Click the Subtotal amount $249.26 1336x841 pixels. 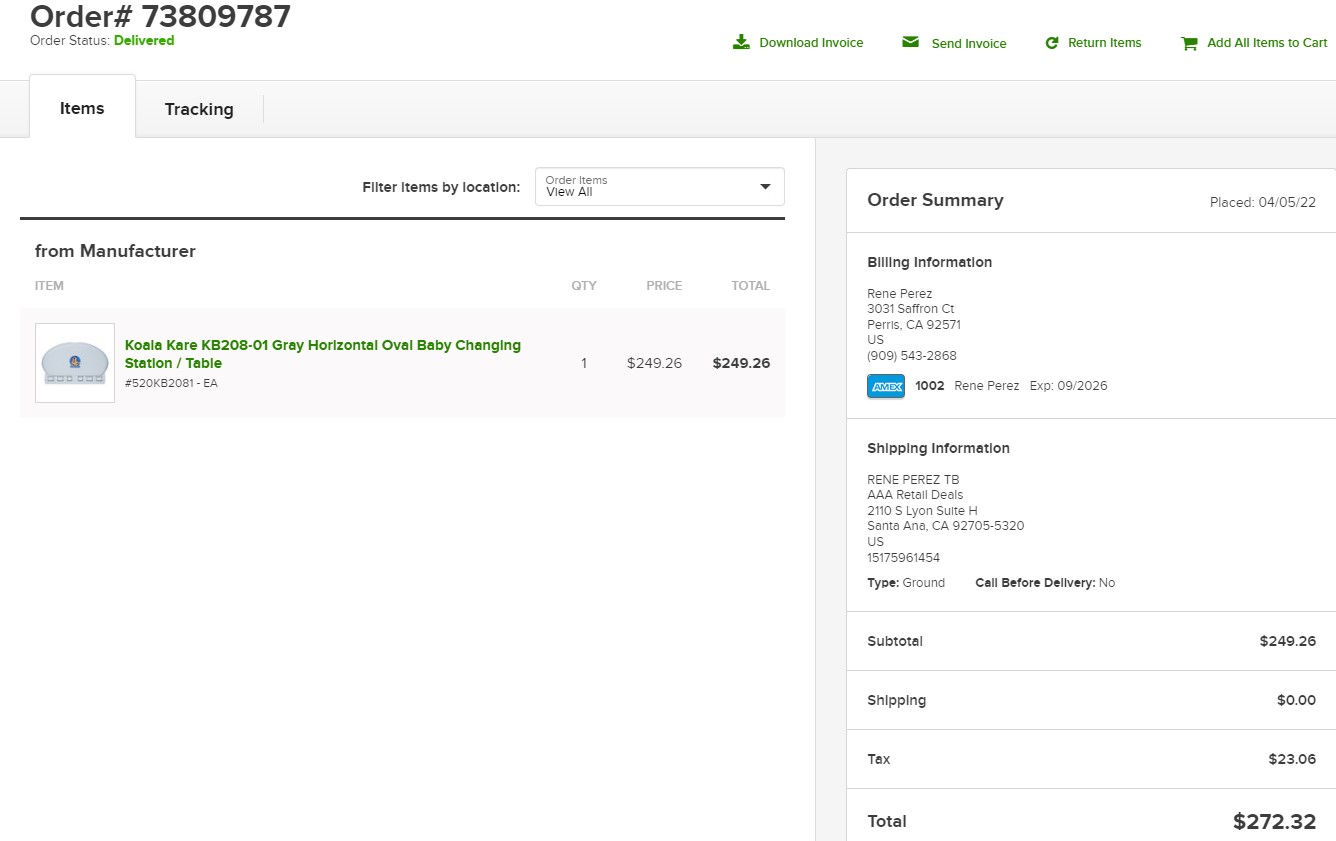point(1288,641)
